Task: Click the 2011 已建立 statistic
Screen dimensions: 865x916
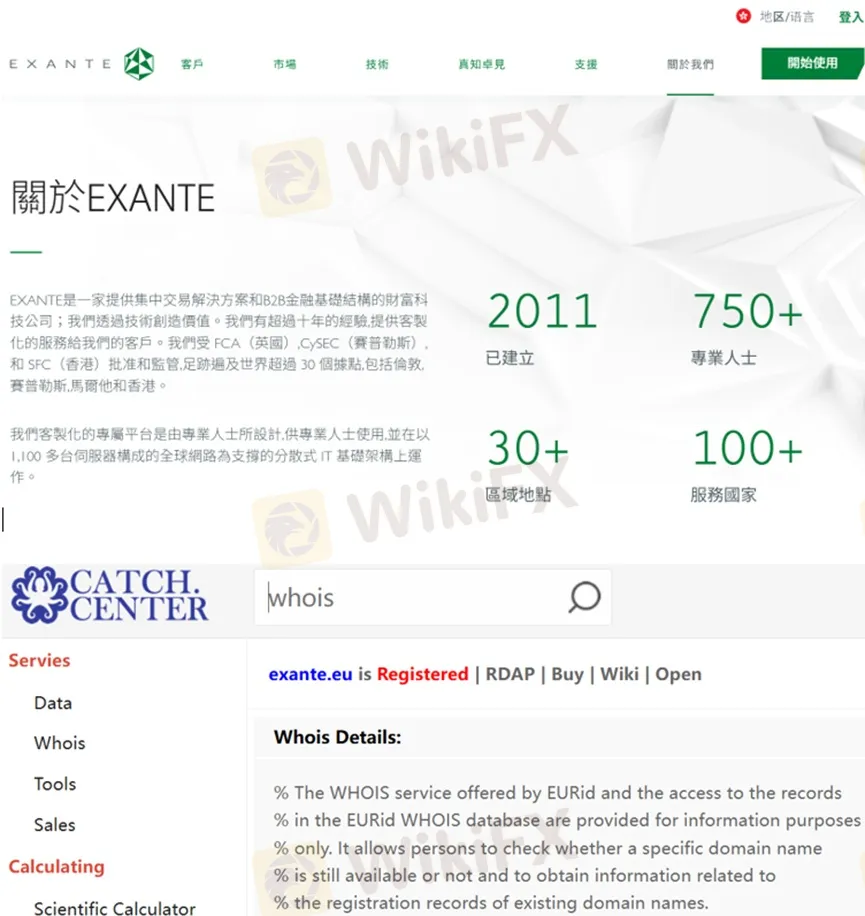Action: (x=542, y=328)
